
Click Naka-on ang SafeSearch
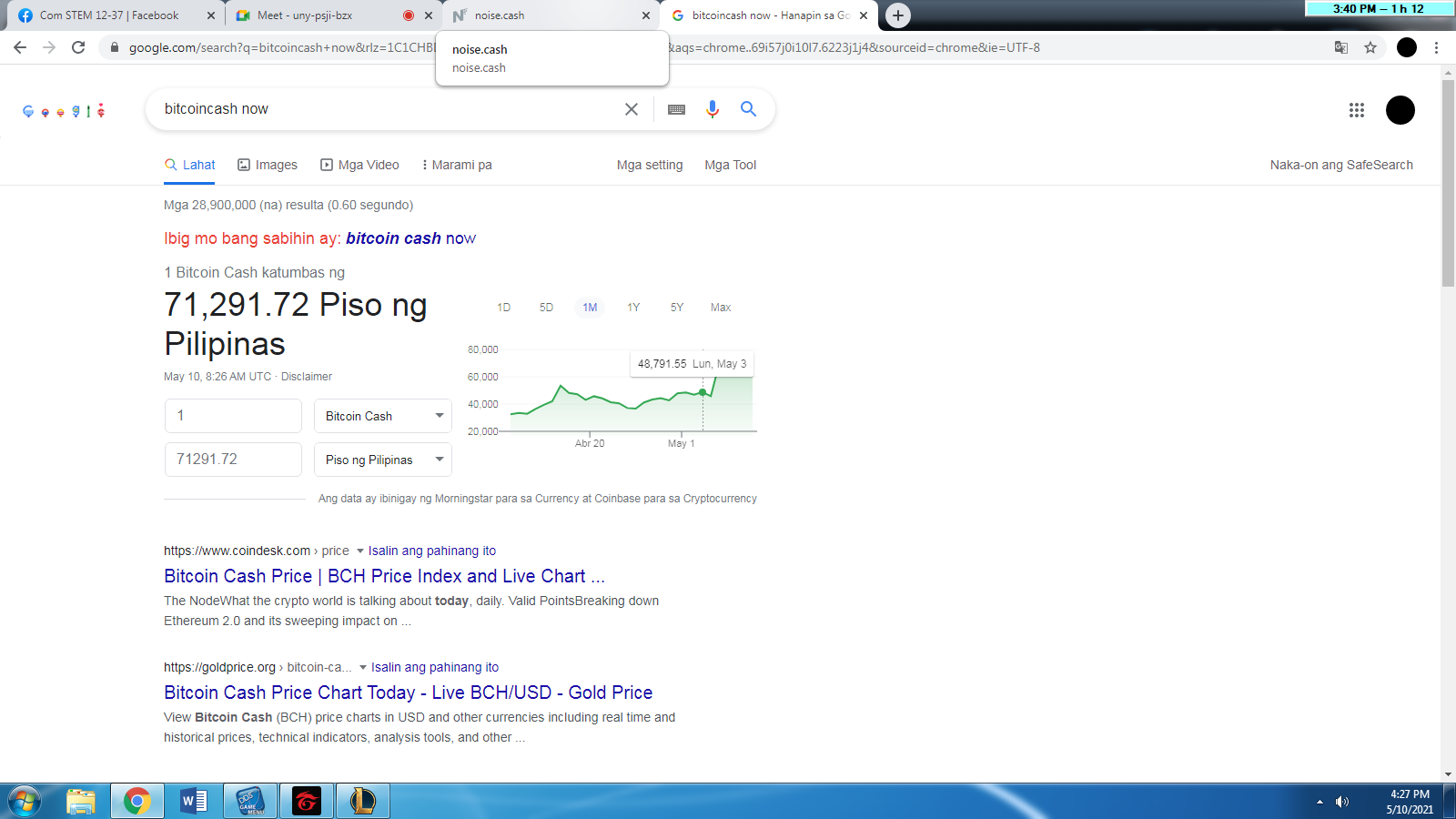(1341, 165)
